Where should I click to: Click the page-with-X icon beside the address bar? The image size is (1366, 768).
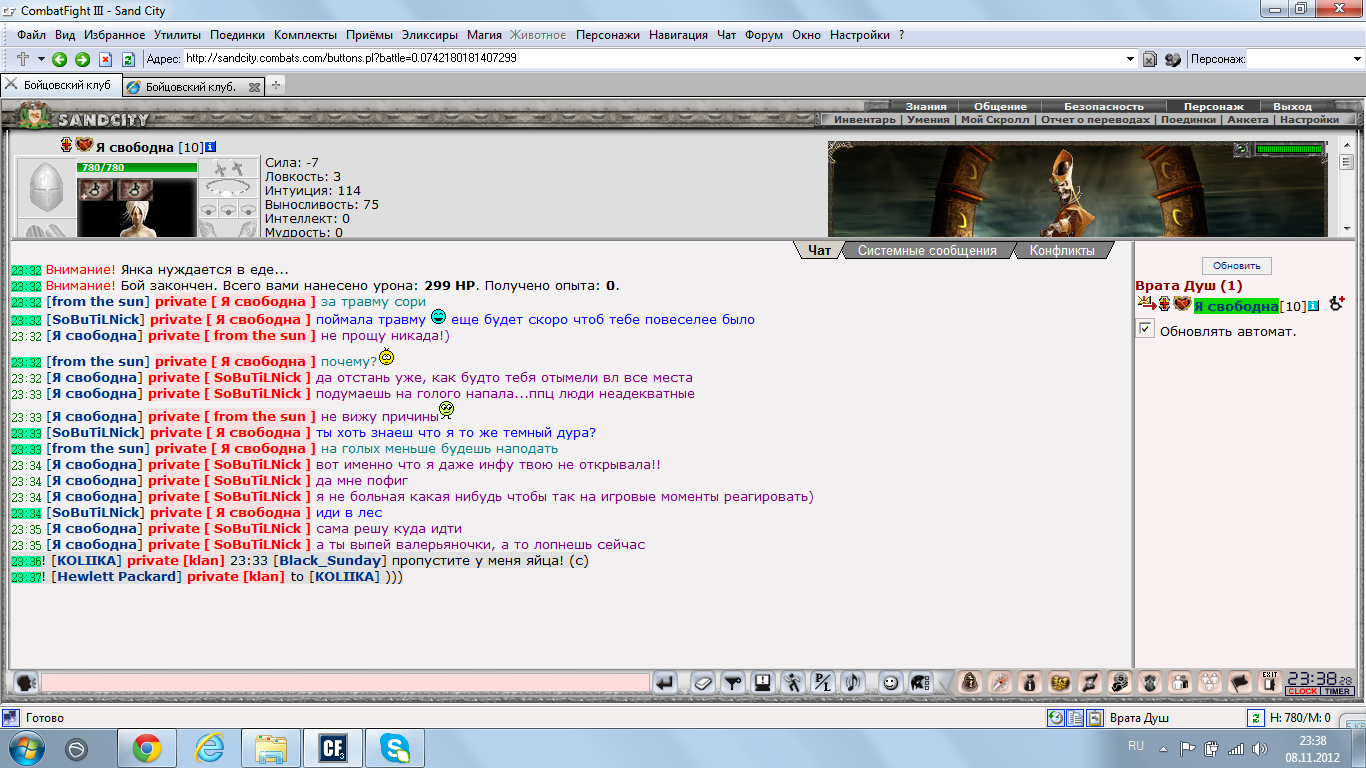tap(1150, 59)
